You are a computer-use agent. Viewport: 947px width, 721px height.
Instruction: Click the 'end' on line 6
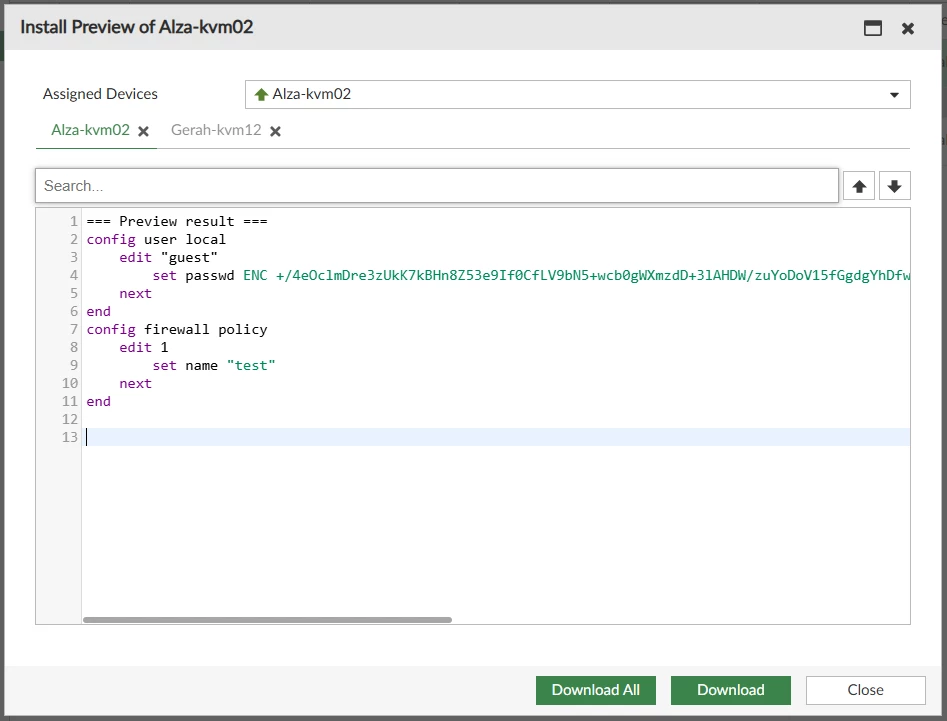(x=98, y=312)
